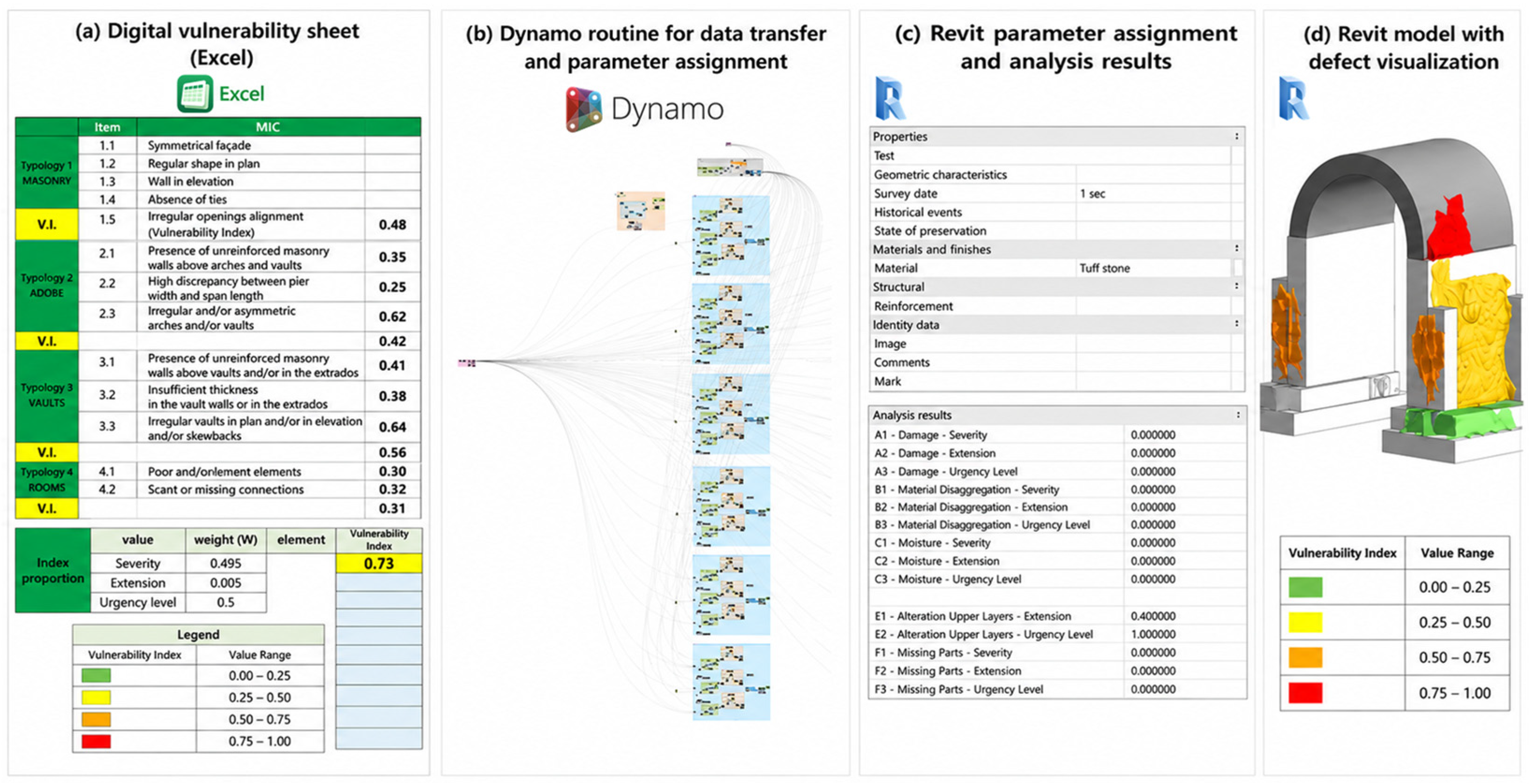Click the orange swatch in the Revit legend

(1305, 658)
